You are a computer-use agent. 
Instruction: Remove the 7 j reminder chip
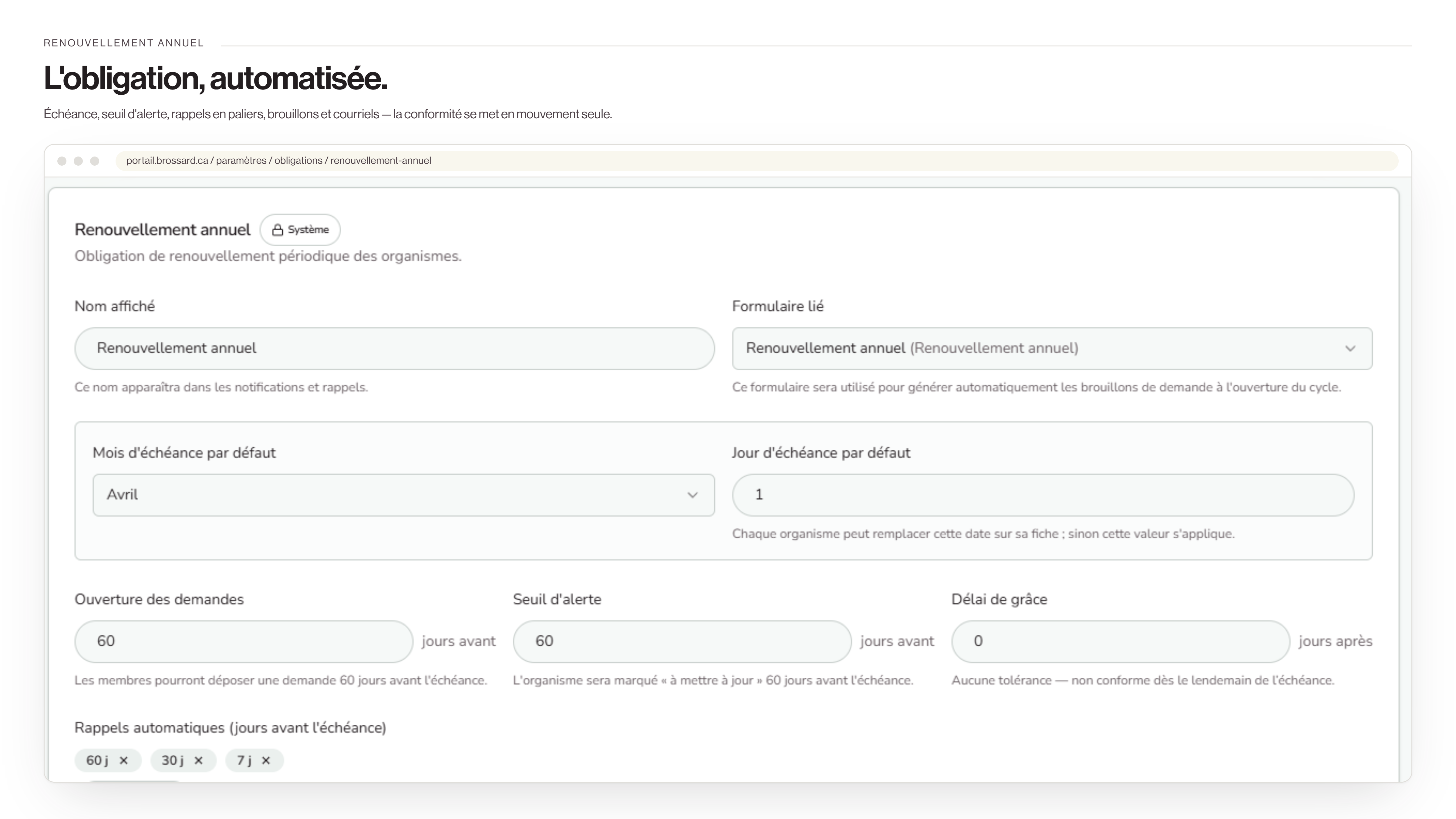(266, 760)
